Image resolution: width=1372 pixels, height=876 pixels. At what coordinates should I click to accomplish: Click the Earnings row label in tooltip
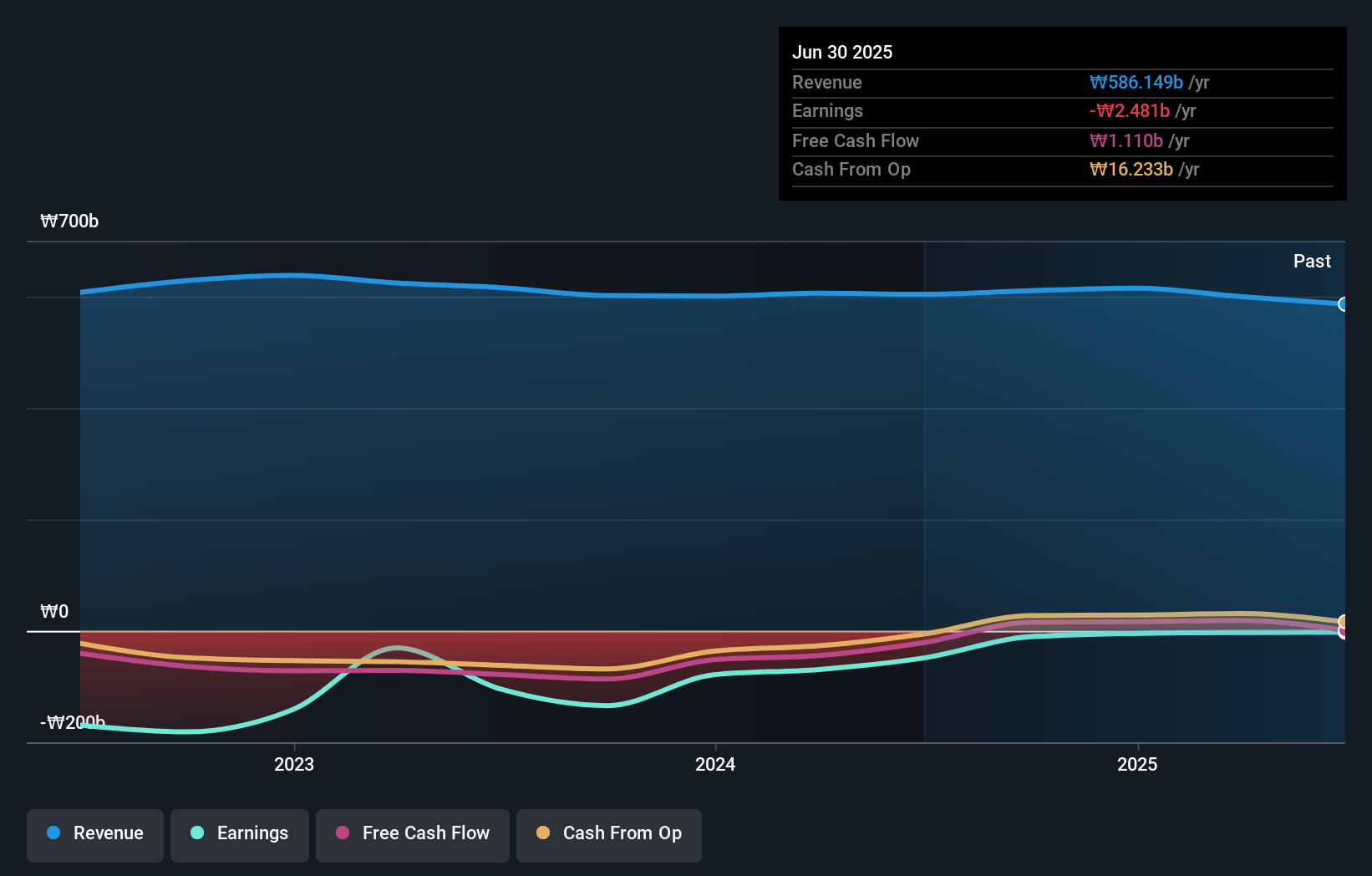pos(827,110)
